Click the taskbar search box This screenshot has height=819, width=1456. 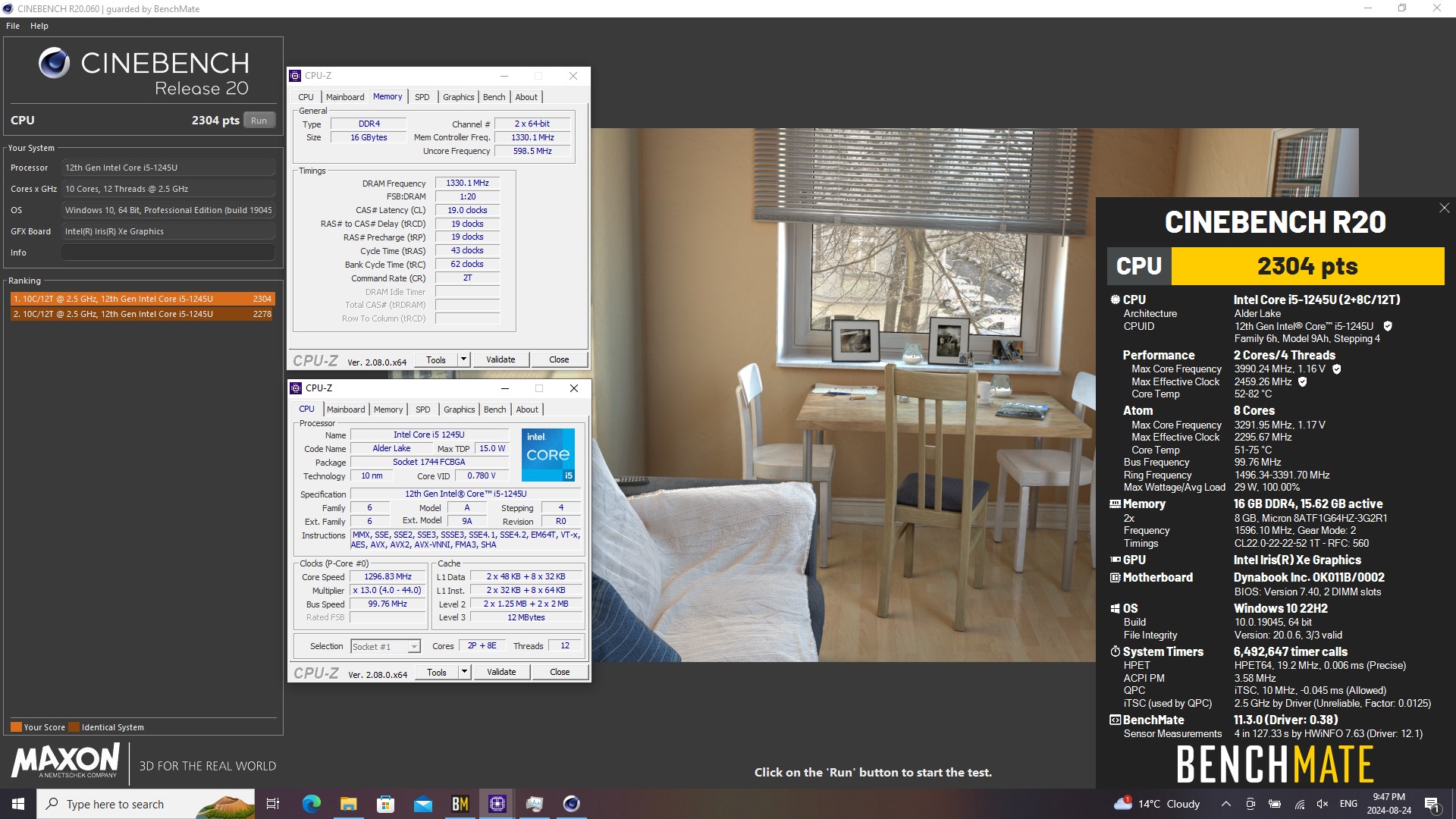(x=146, y=804)
